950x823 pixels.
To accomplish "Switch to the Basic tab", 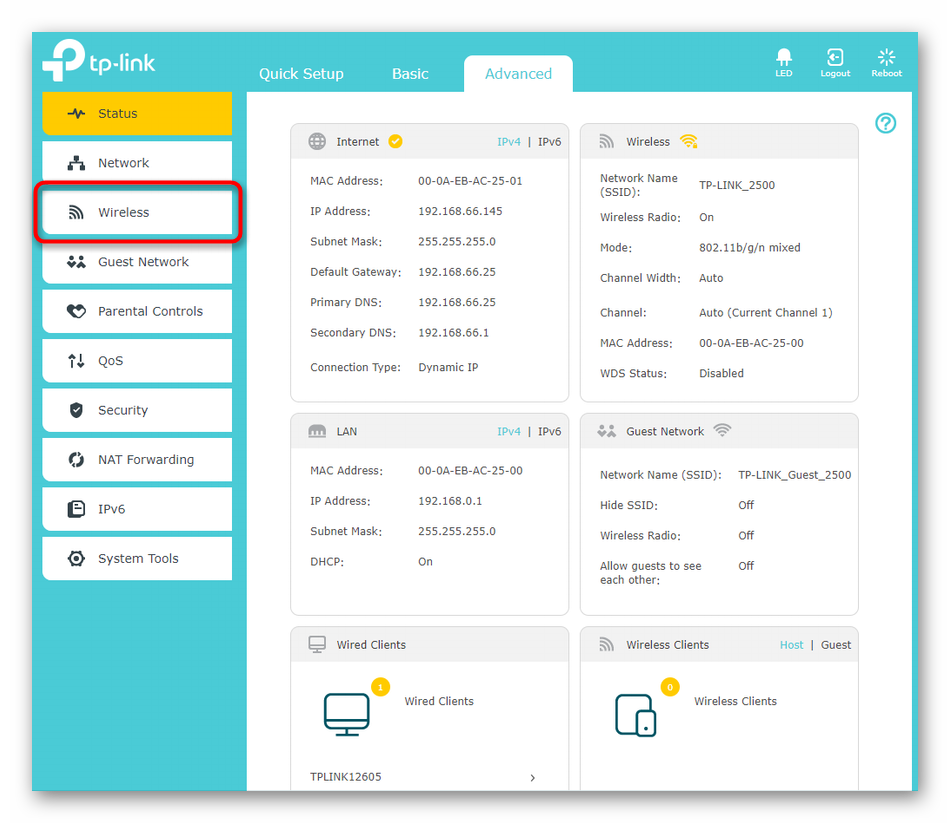I will coord(410,74).
